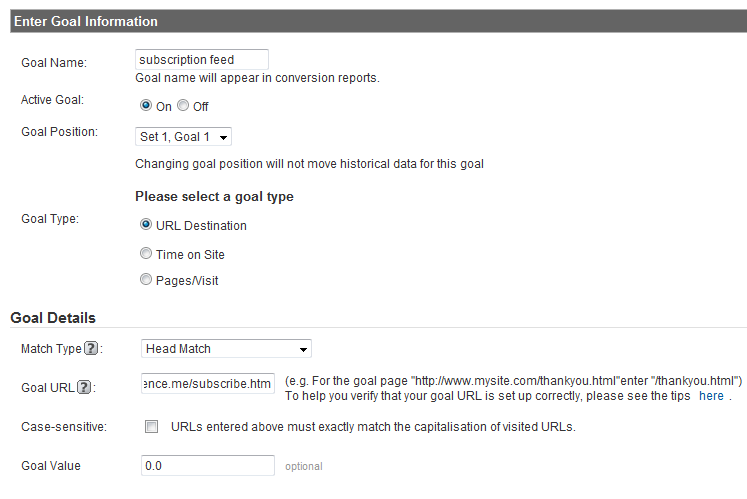Click the conversion reports note under Goal Name

pos(257,78)
